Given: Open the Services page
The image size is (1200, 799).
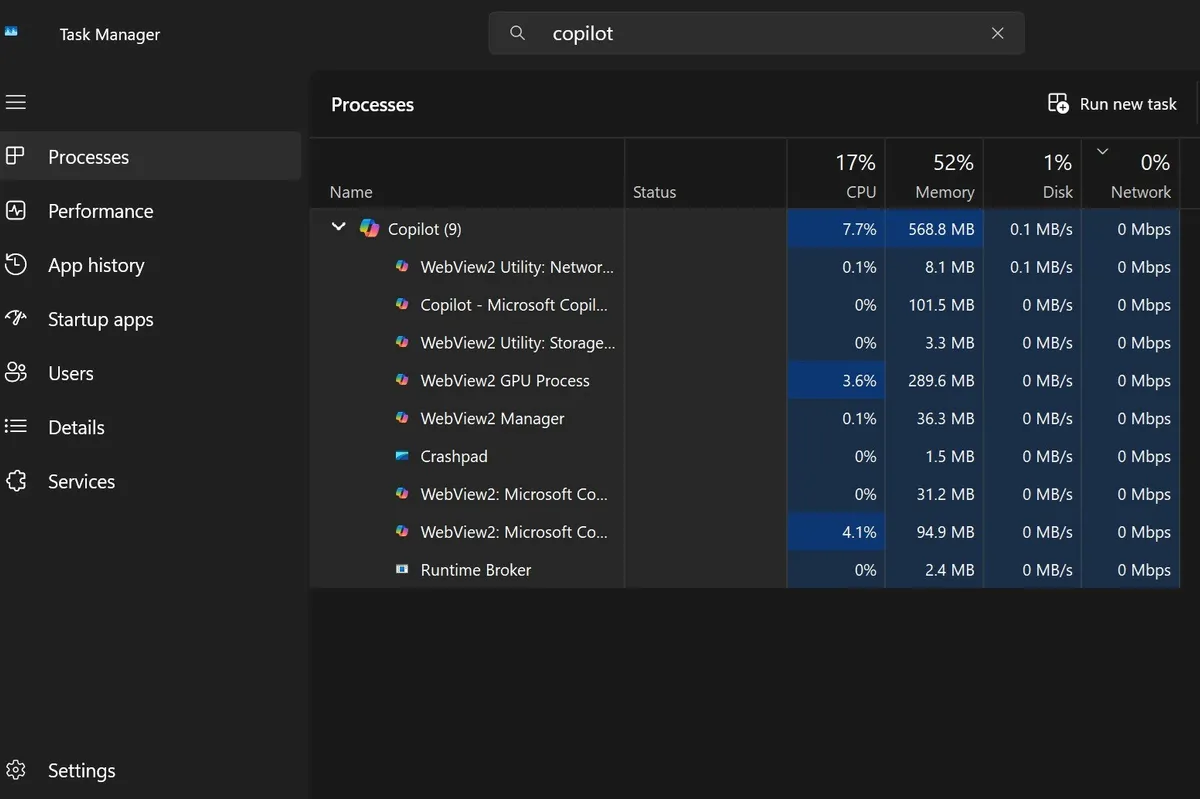Looking at the screenshot, I should 150,481.
